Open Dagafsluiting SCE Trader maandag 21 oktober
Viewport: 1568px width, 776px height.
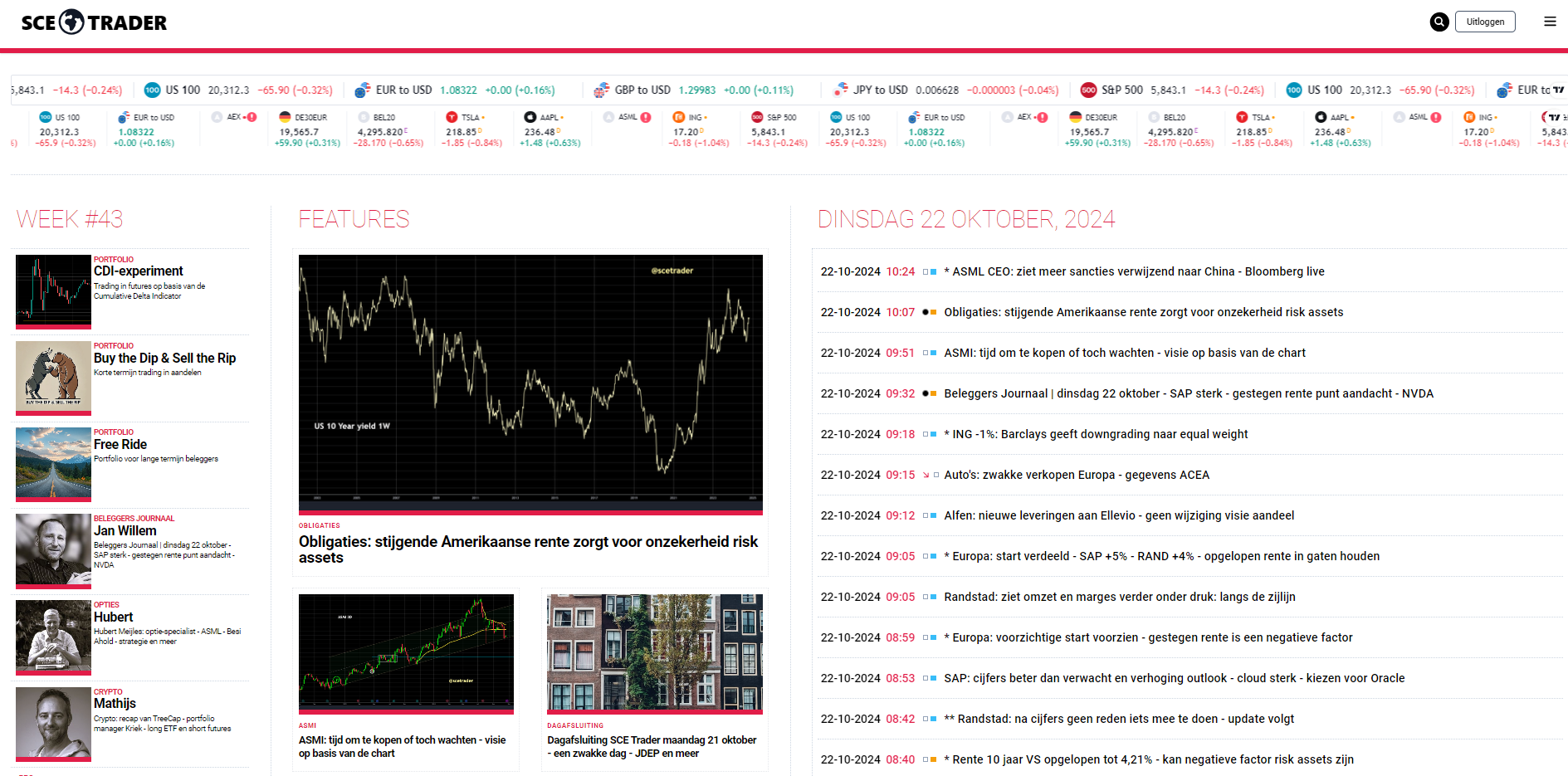tap(652, 747)
